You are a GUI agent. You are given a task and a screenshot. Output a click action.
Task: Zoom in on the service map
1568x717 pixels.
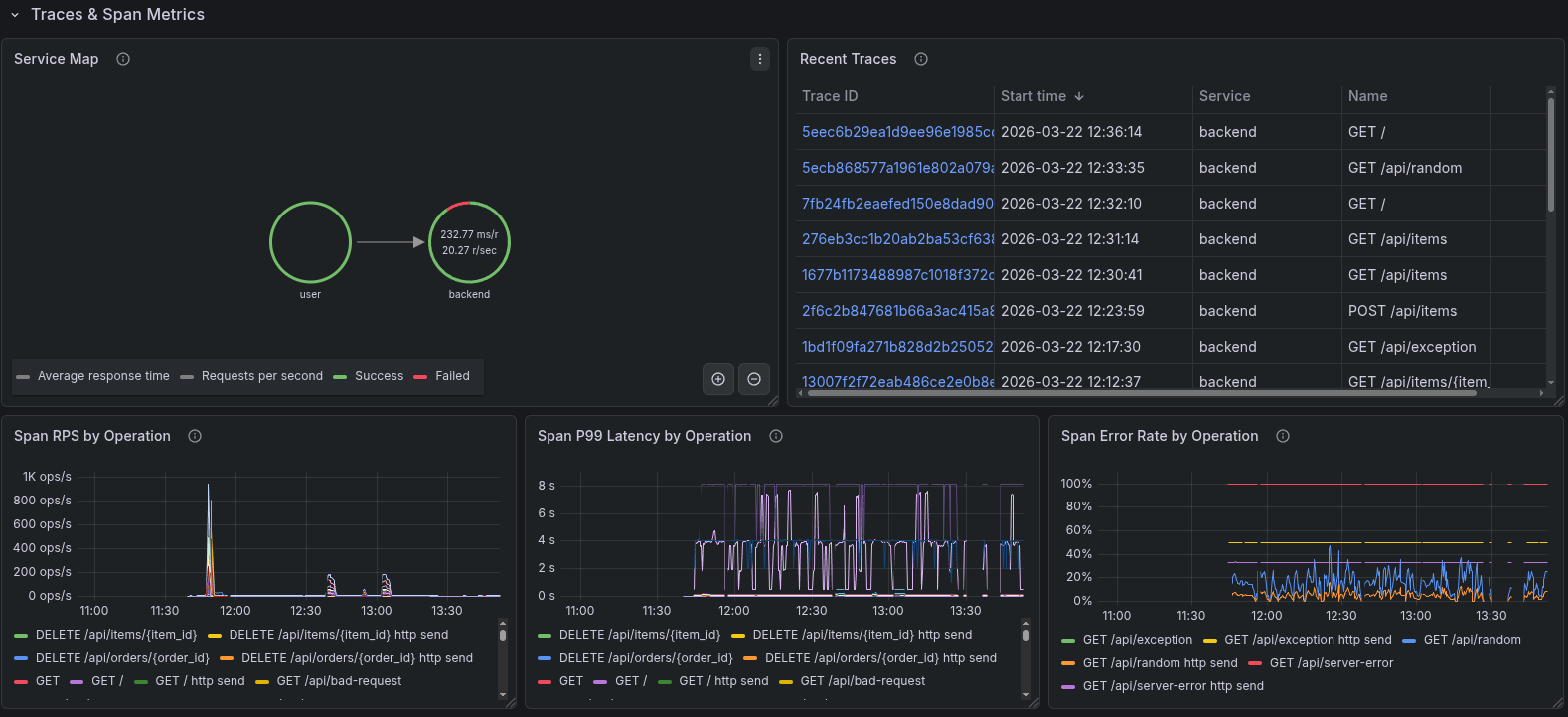(718, 379)
